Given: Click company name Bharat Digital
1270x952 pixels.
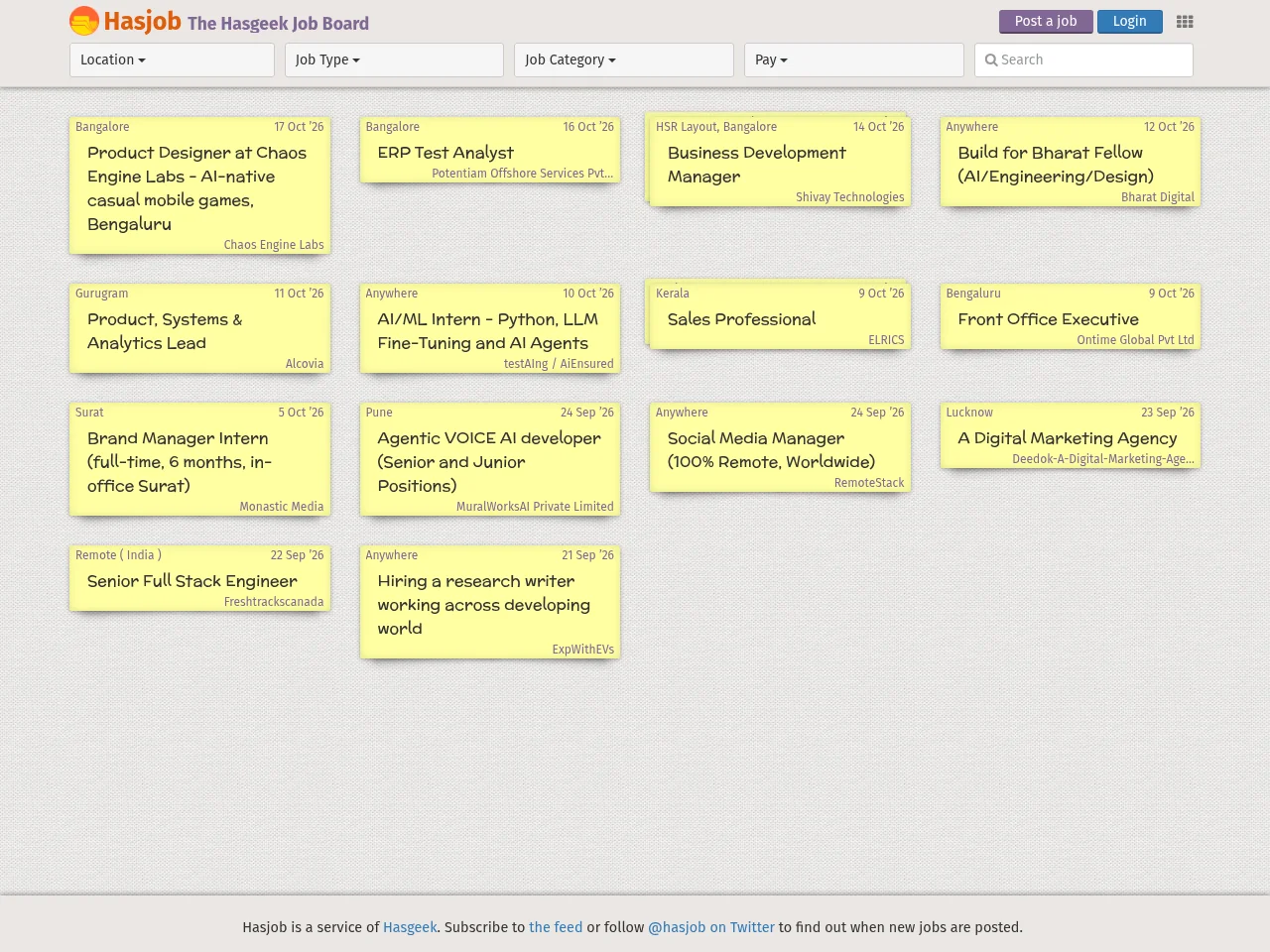Looking at the screenshot, I should click(x=1158, y=197).
